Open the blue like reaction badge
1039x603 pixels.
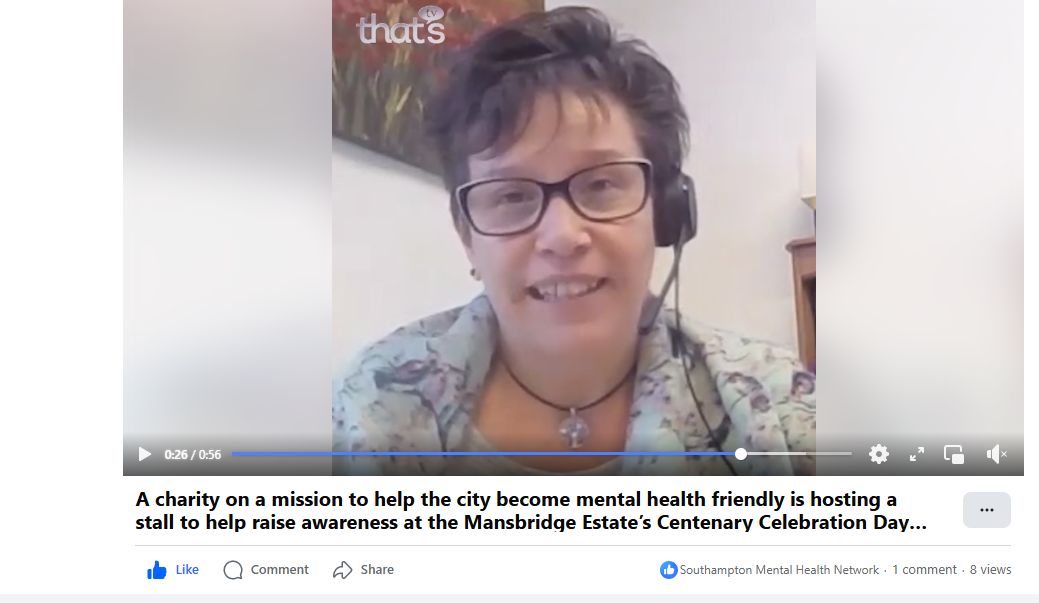click(669, 570)
